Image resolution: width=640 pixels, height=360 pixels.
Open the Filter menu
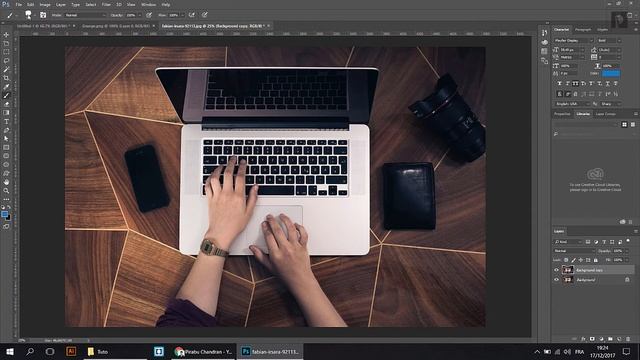tap(106, 4)
